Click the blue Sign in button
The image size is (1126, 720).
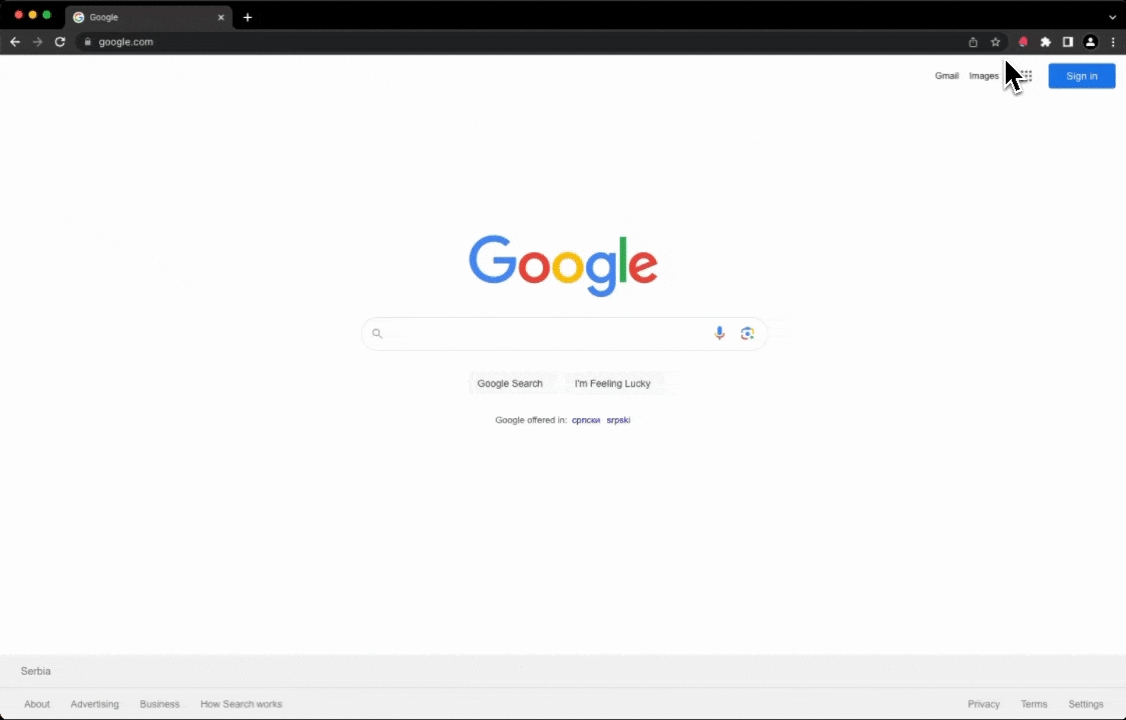click(x=1081, y=76)
